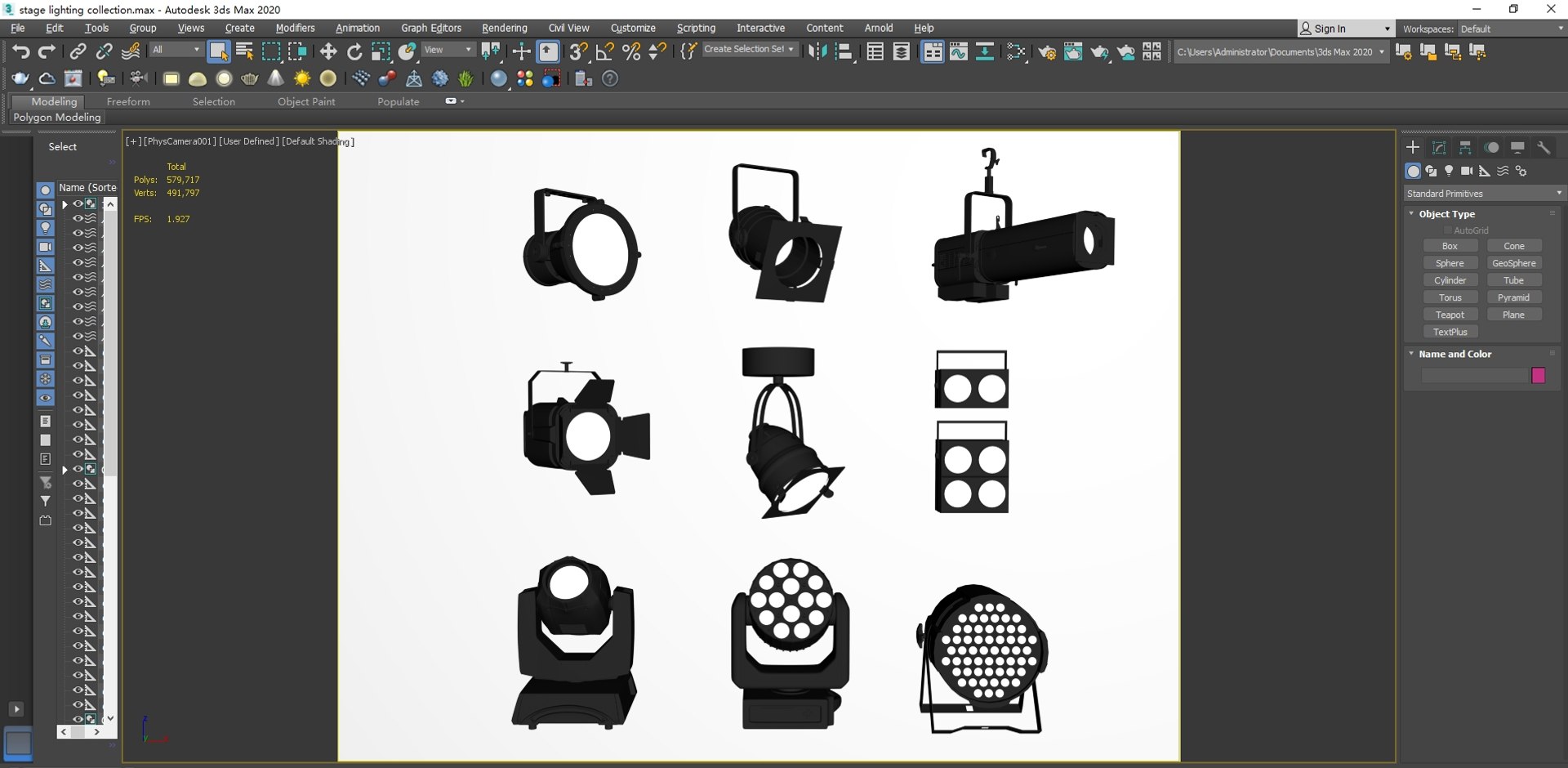Choose the Select and Rotate tool
This screenshot has width=1568, height=768.
(x=354, y=51)
